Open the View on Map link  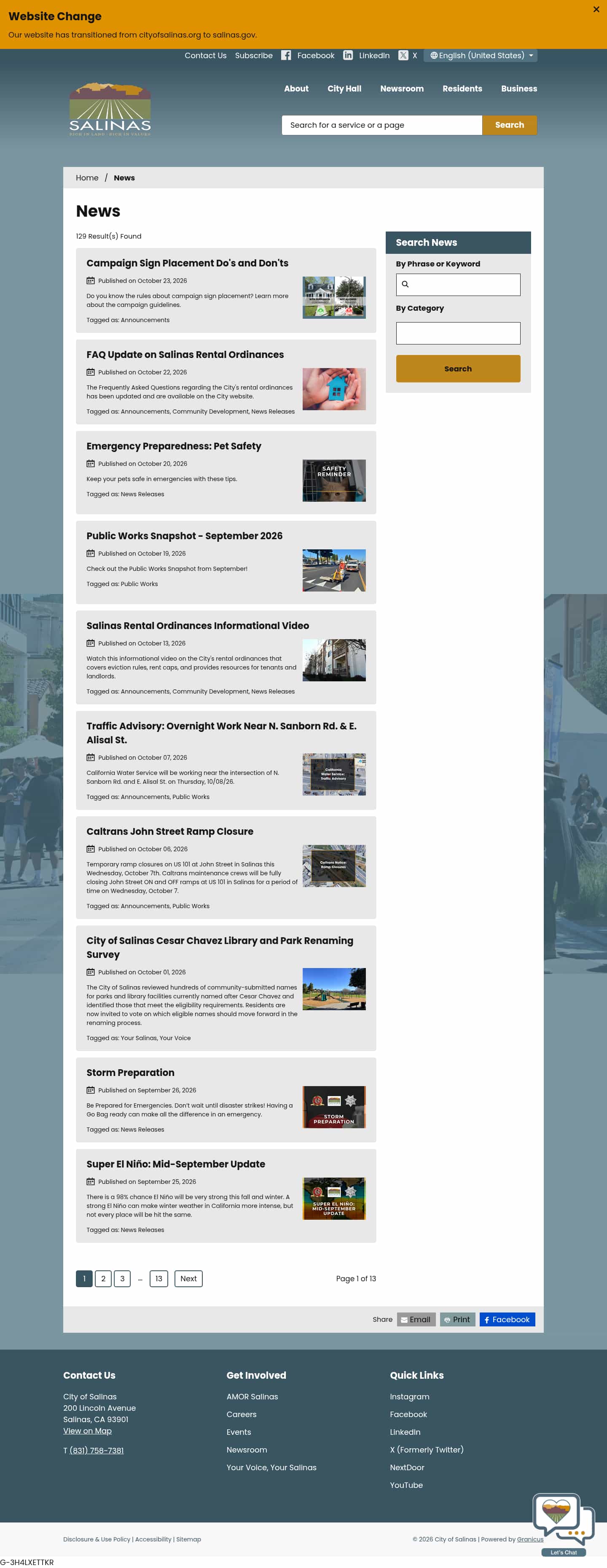(x=88, y=1431)
